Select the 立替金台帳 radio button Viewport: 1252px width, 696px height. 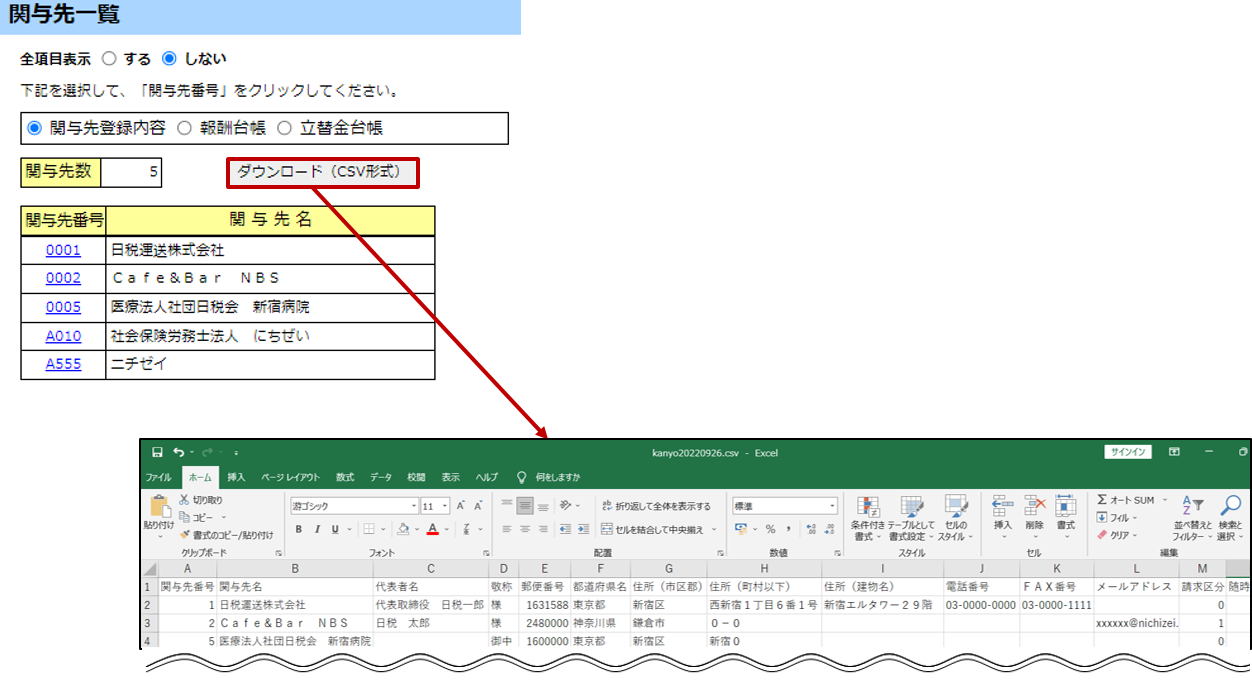(284, 128)
